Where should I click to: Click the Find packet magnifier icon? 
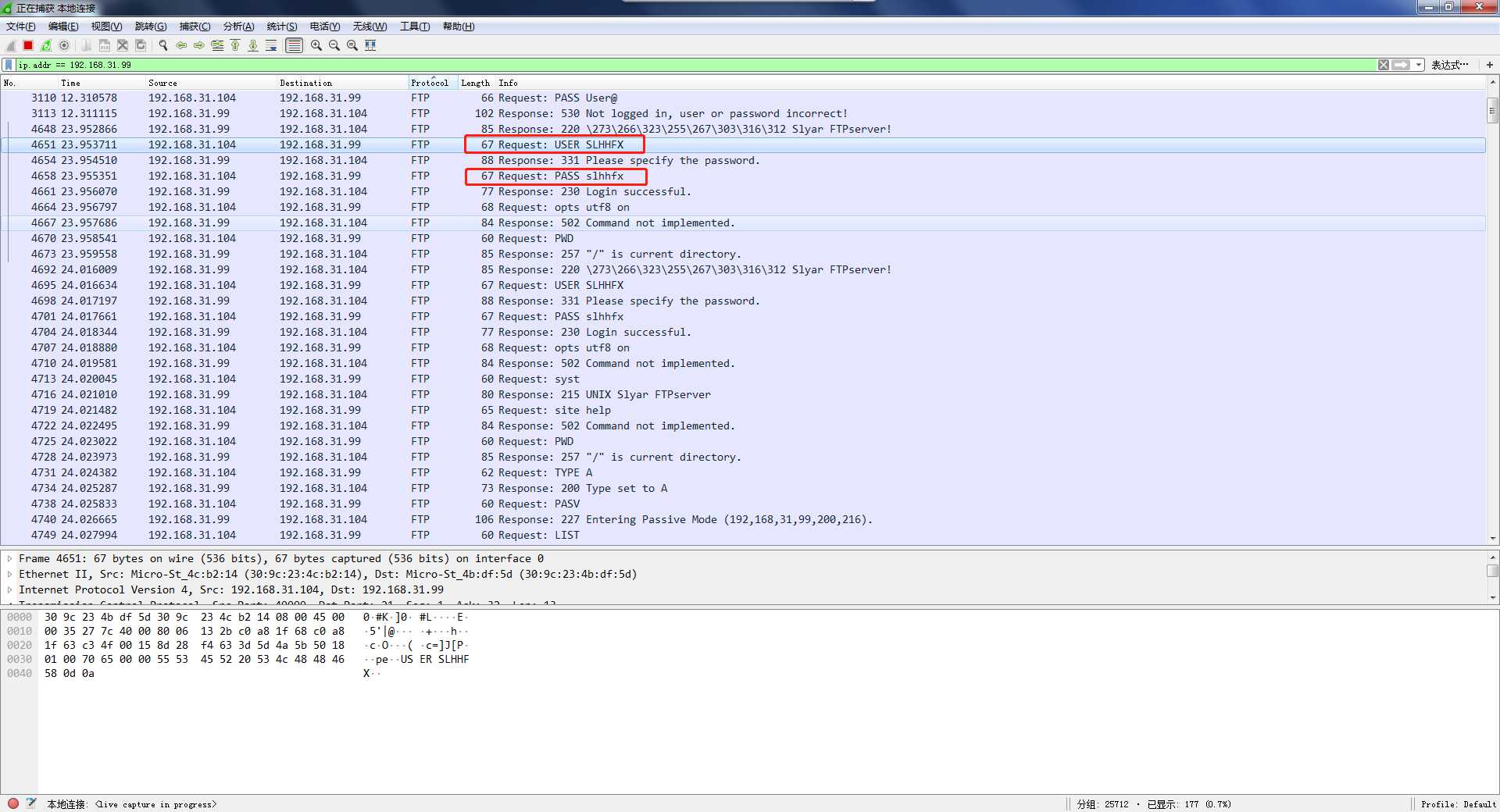[x=163, y=45]
